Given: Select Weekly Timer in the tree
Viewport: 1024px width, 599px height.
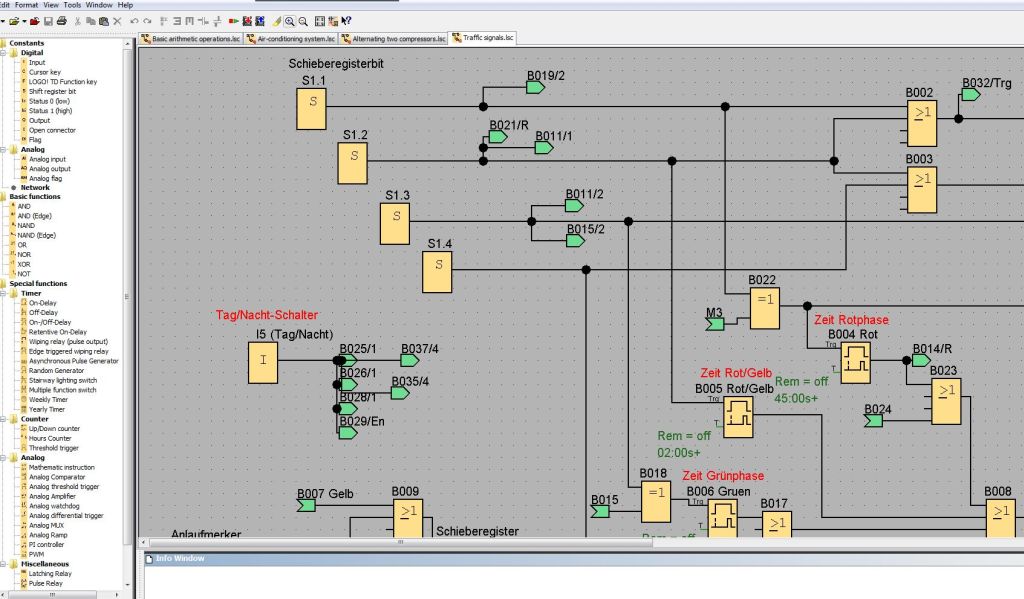Looking at the screenshot, I should point(48,400).
